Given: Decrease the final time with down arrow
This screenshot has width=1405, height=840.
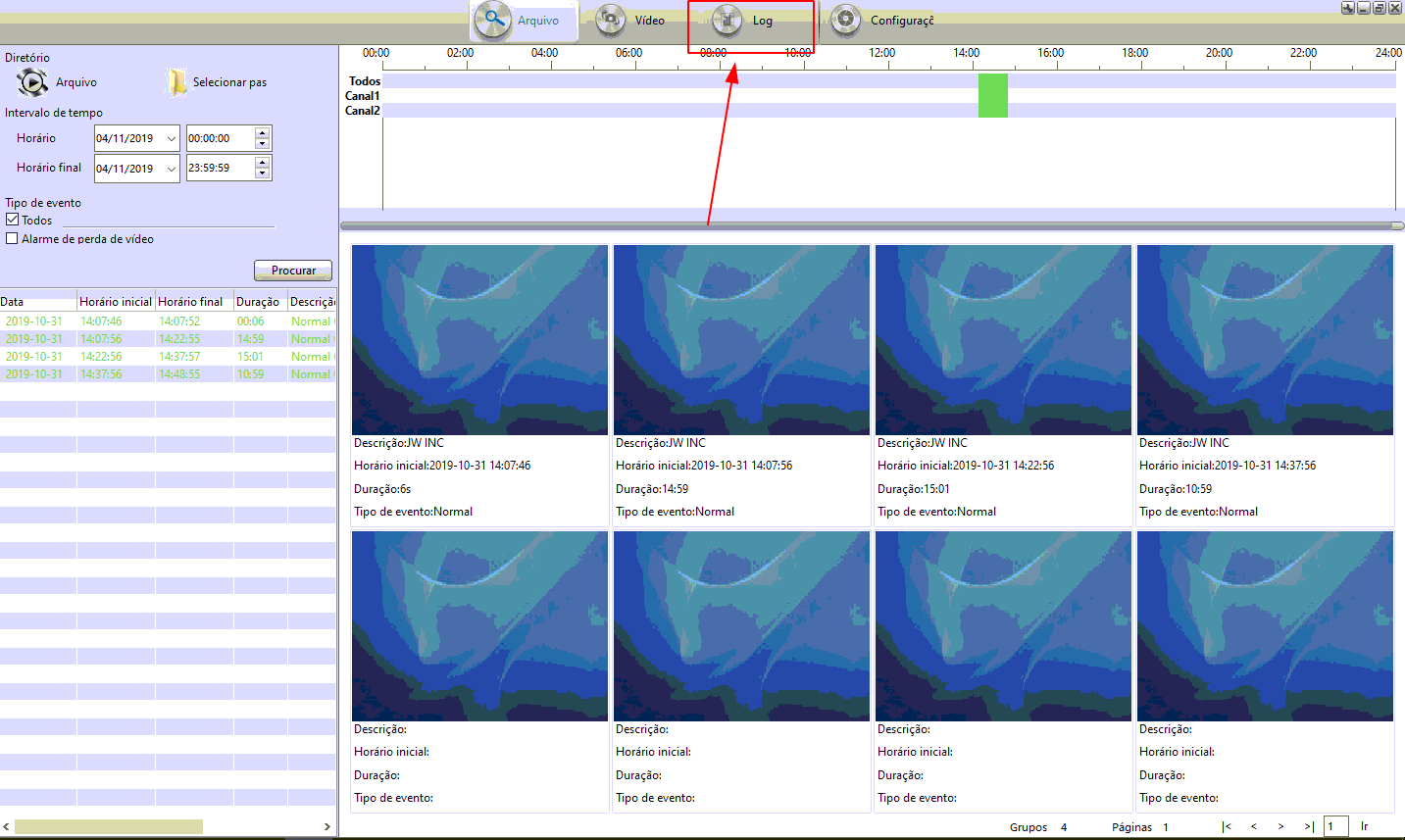Looking at the screenshot, I should pos(262,173).
